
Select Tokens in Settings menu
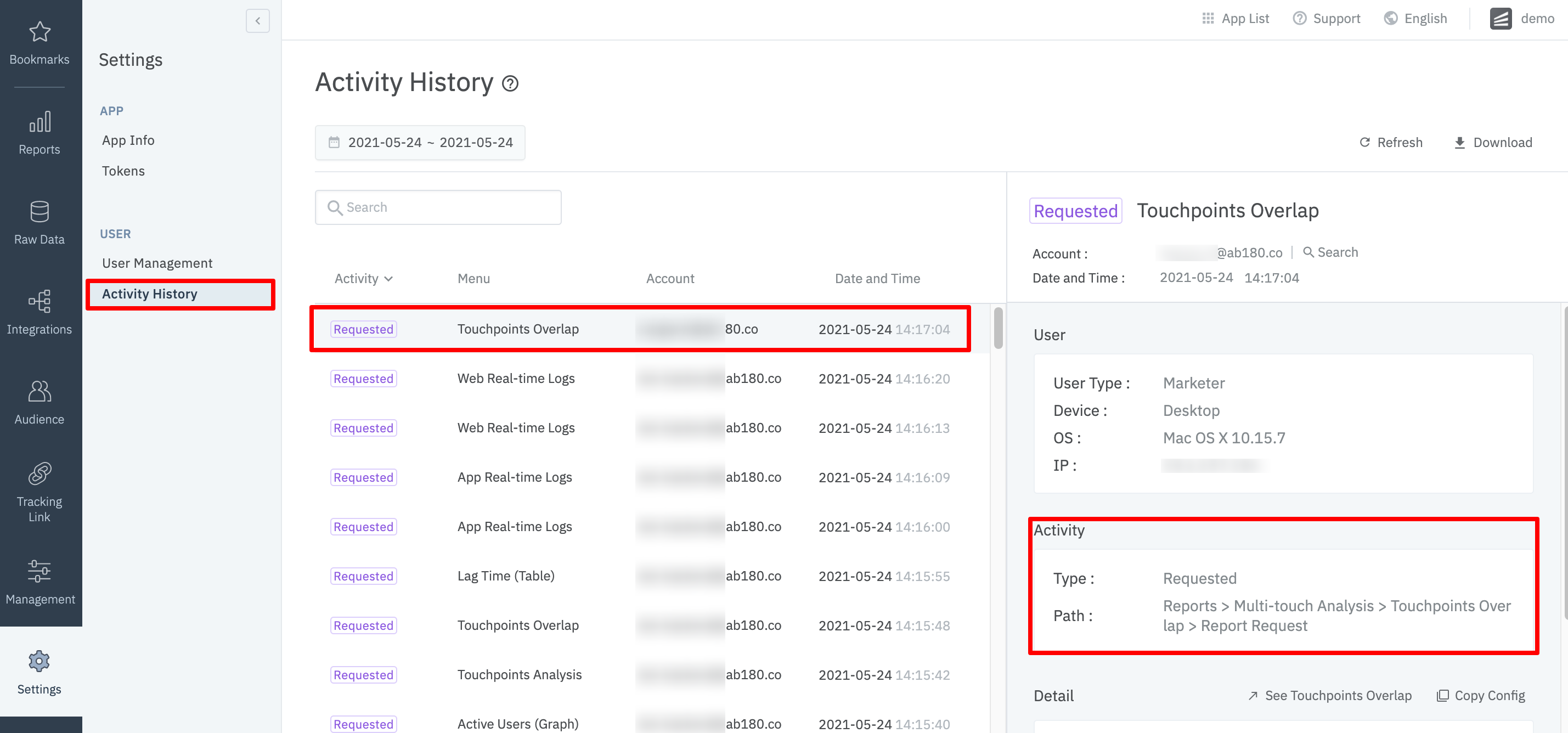(x=123, y=171)
